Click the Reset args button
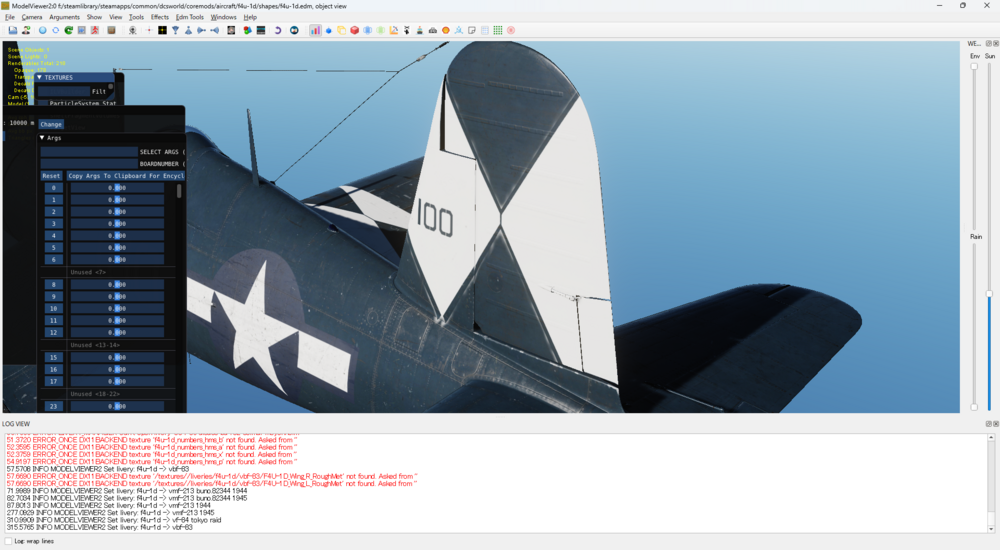The image size is (1000, 550). (52, 175)
